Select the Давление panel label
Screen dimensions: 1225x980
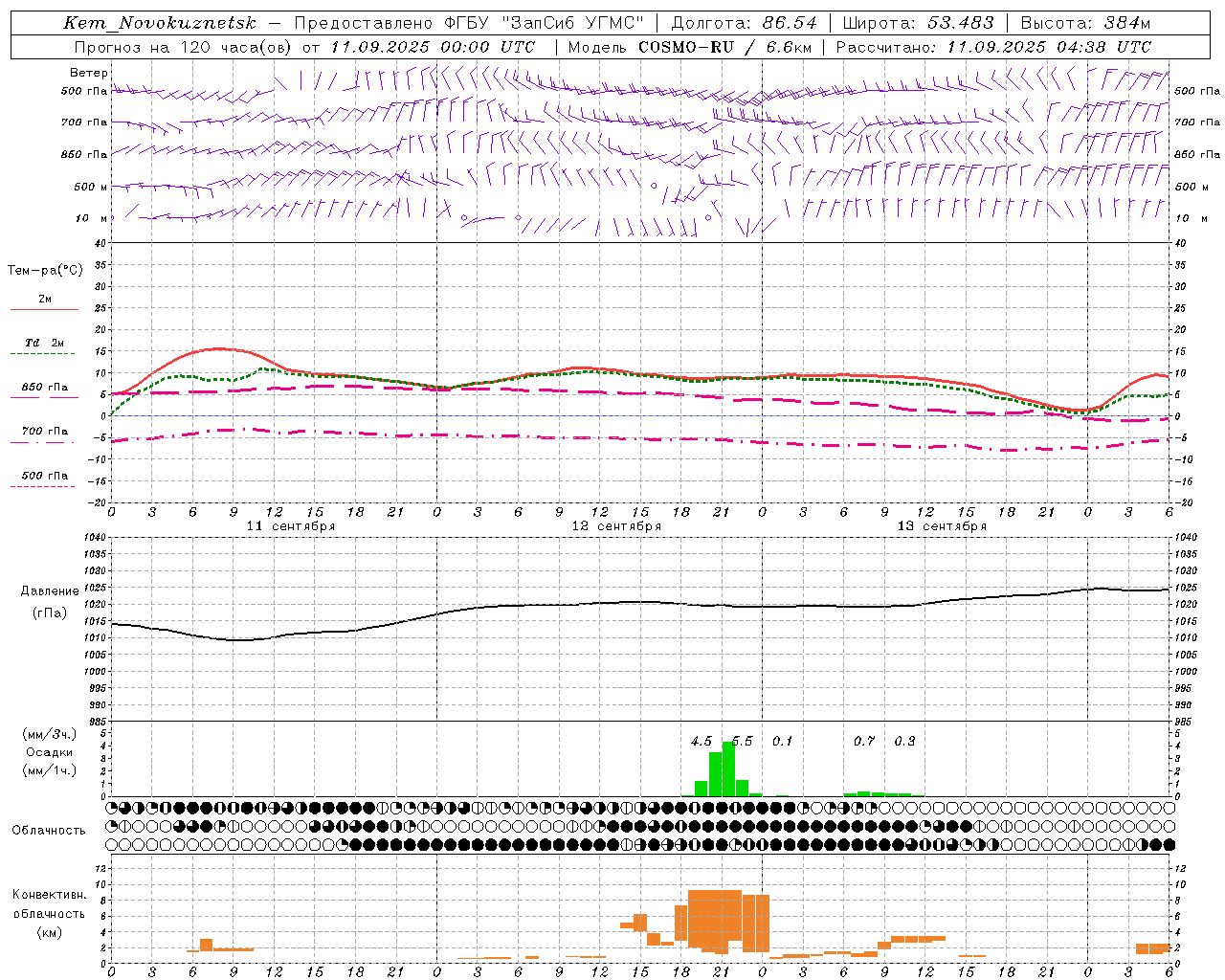coord(50,591)
